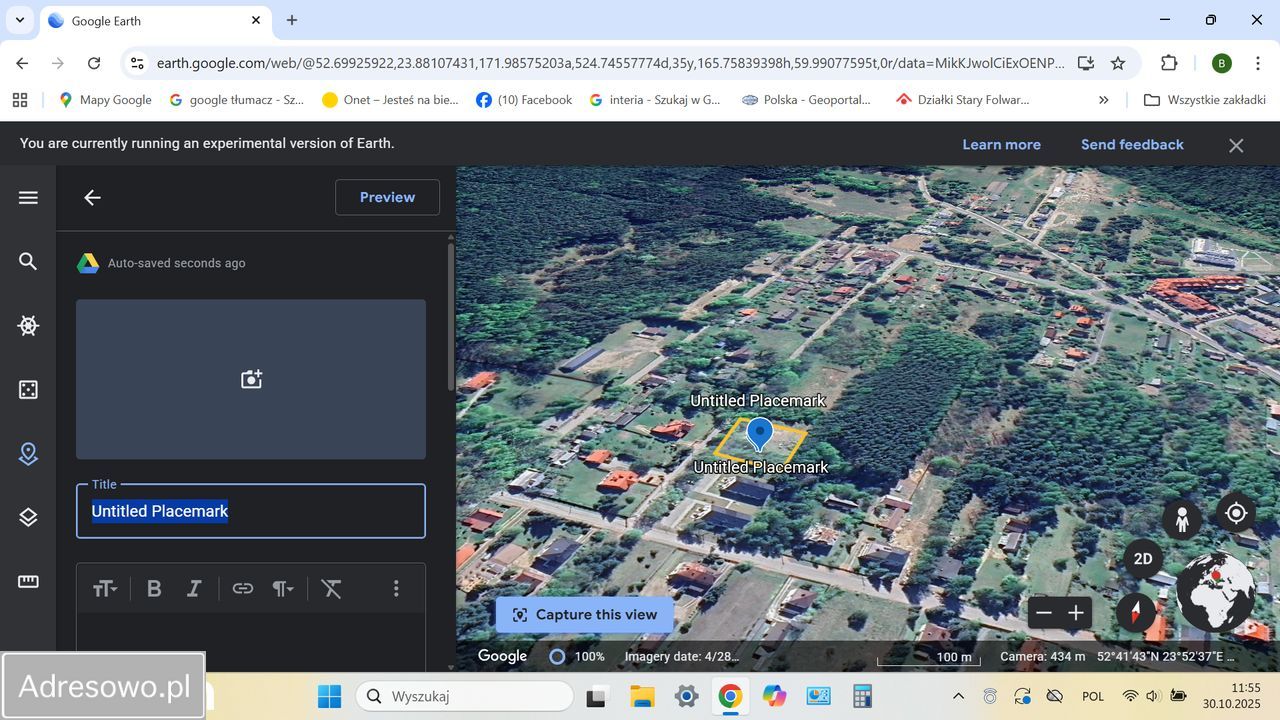Open the Mapy Google bookmark
This screenshot has width=1280, height=720.
pyautogui.click(x=105, y=100)
